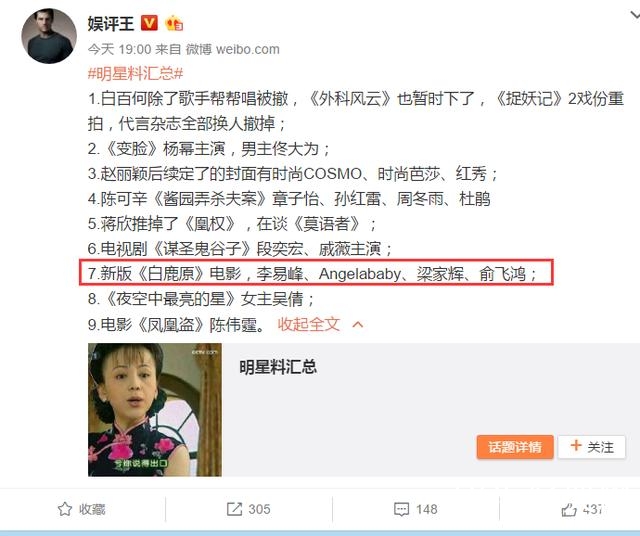This screenshot has height=536, width=640.
Task: Click 收起全文 to collapse text
Action: 309,325
